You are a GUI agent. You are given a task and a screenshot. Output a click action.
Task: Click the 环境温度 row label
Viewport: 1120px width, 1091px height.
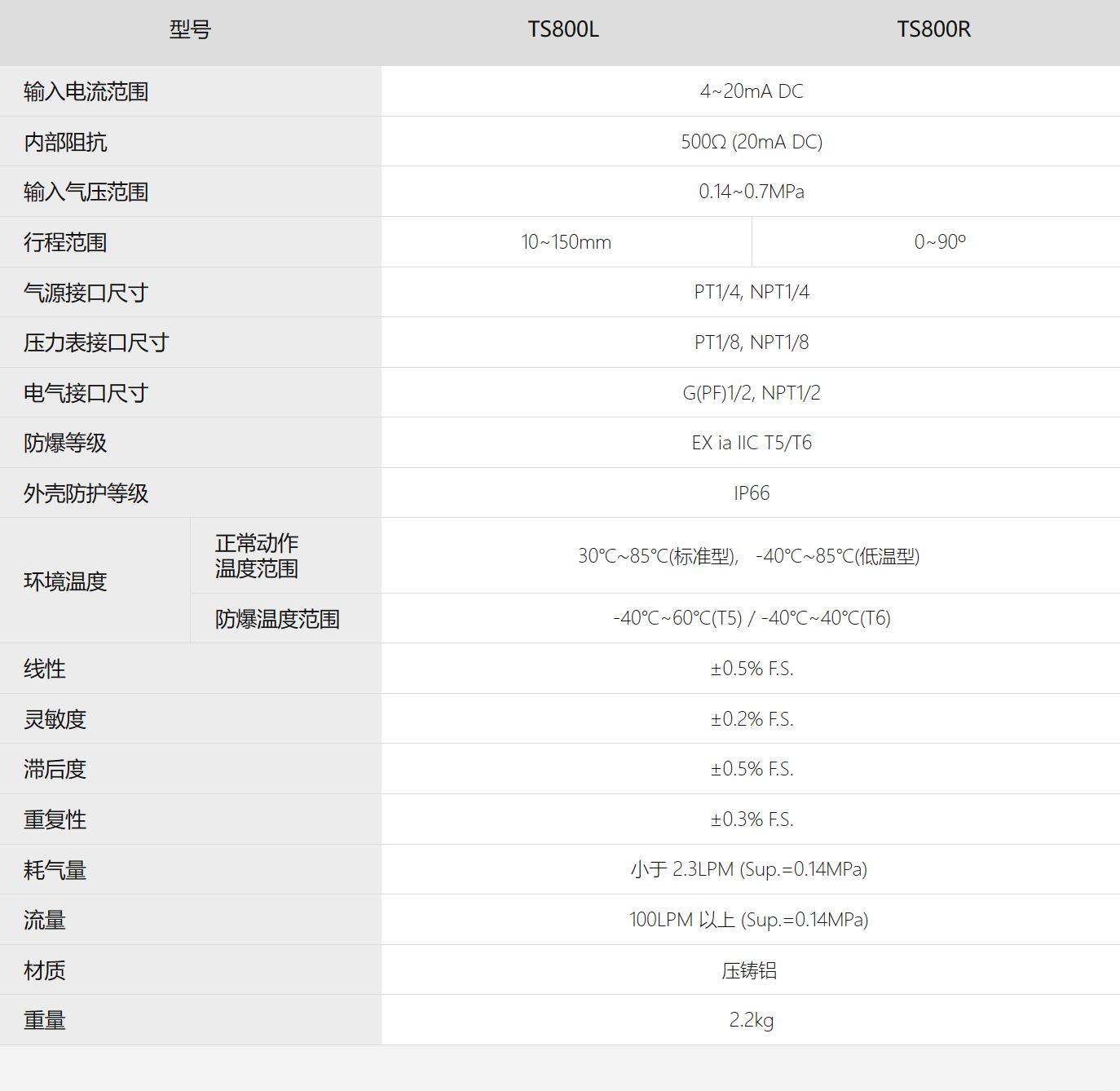click(65, 581)
